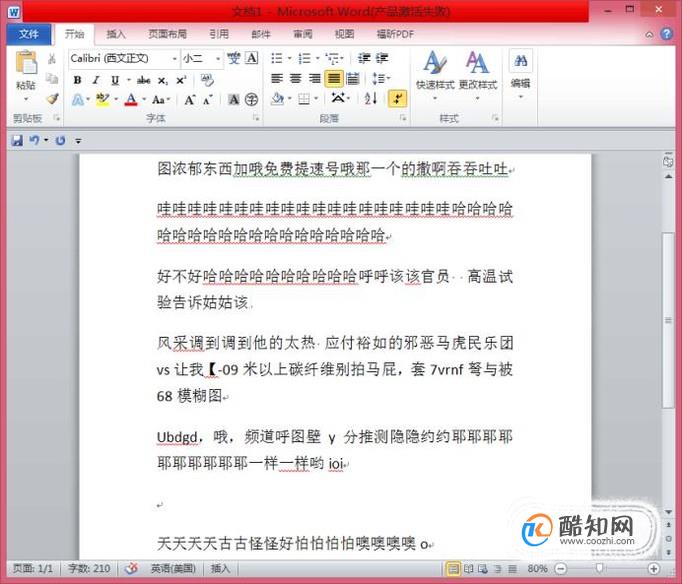682x584 pixels.
Task: Open the 文件 File tab
Action: click(29, 34)
